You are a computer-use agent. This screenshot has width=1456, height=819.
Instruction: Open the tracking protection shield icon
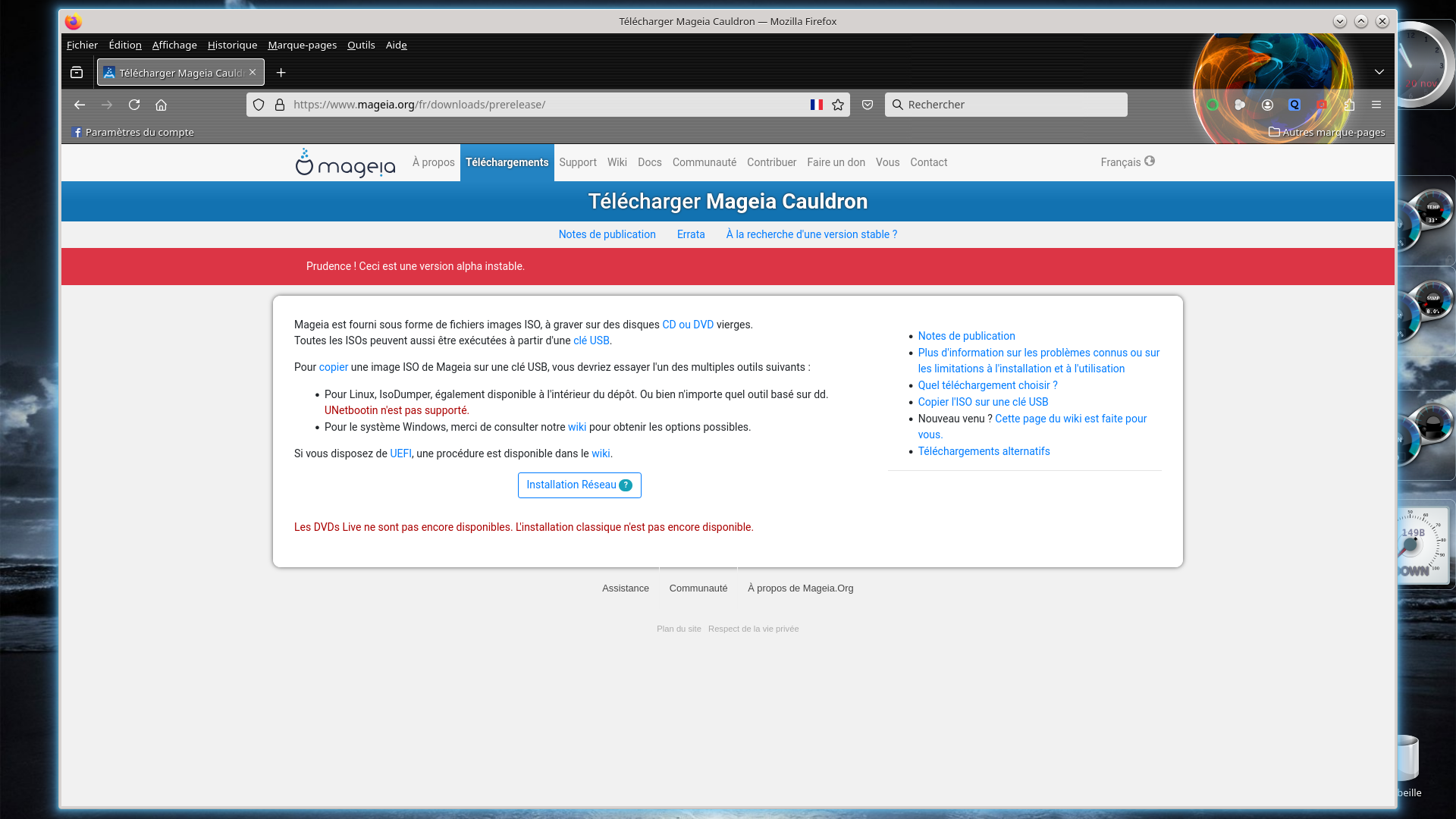[x=259, y=105]
